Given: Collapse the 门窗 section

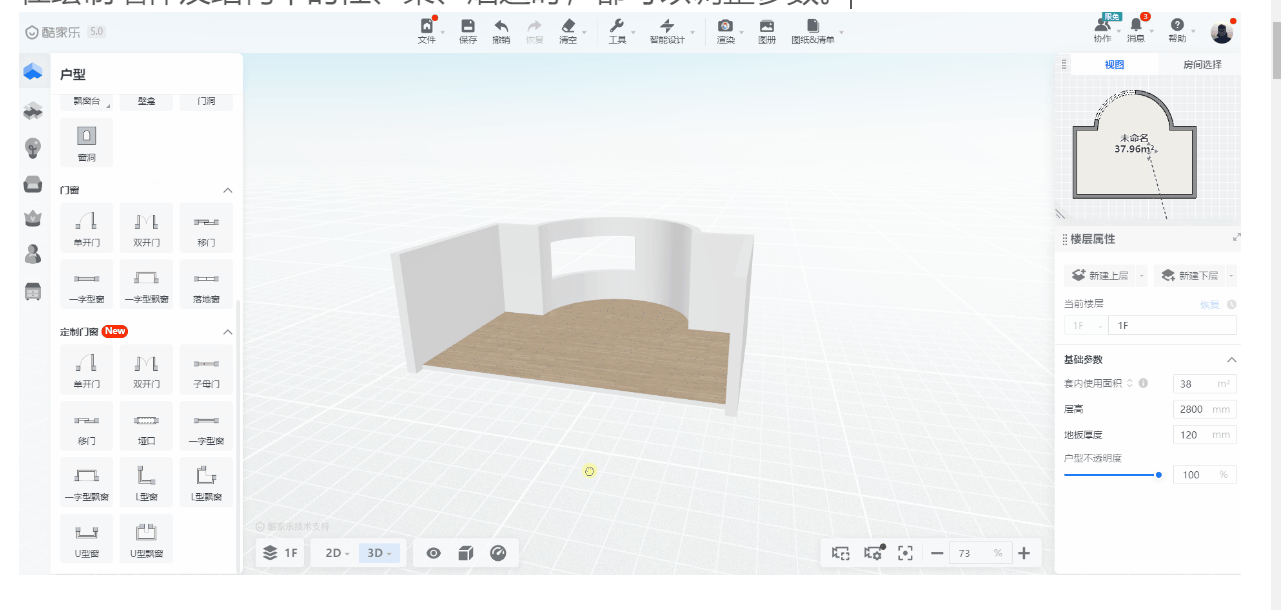Looking at the screenshot, I should (x=227, y=190).
